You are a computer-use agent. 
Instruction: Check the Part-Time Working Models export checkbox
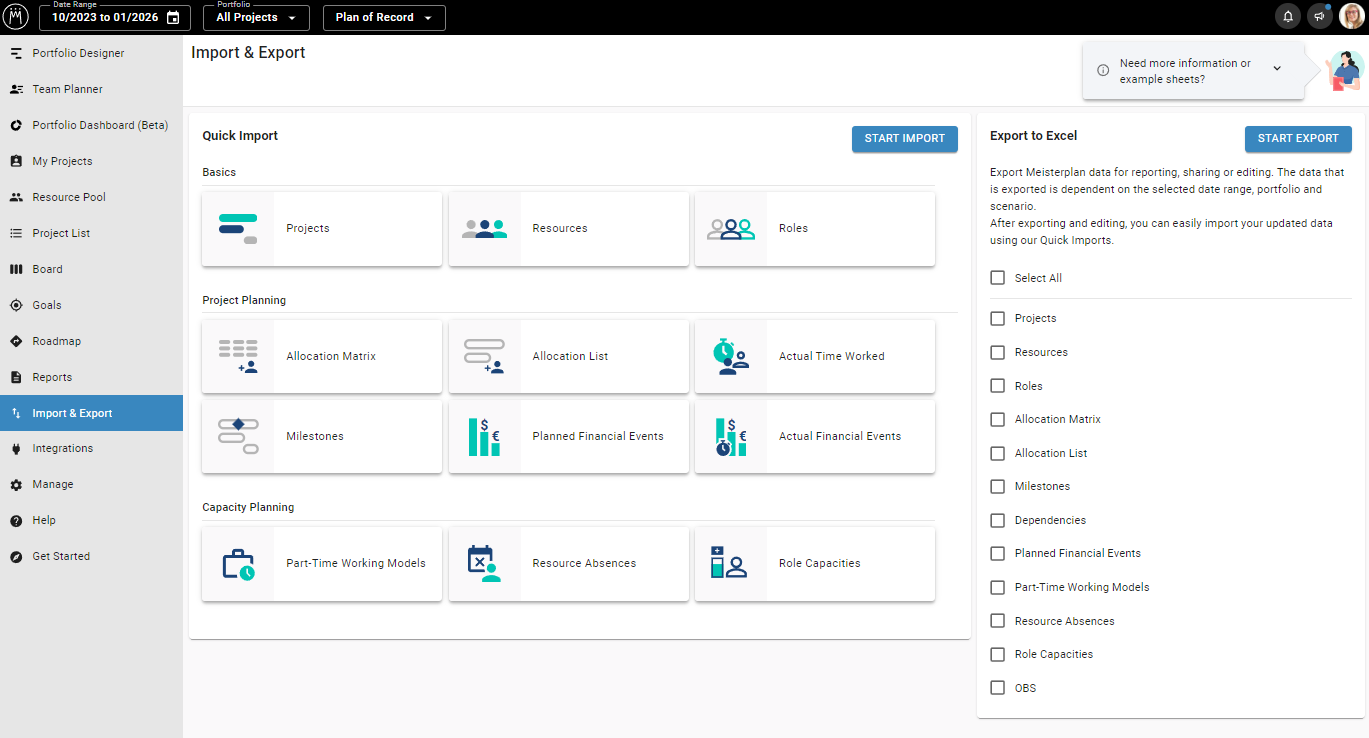coord(997,587)
